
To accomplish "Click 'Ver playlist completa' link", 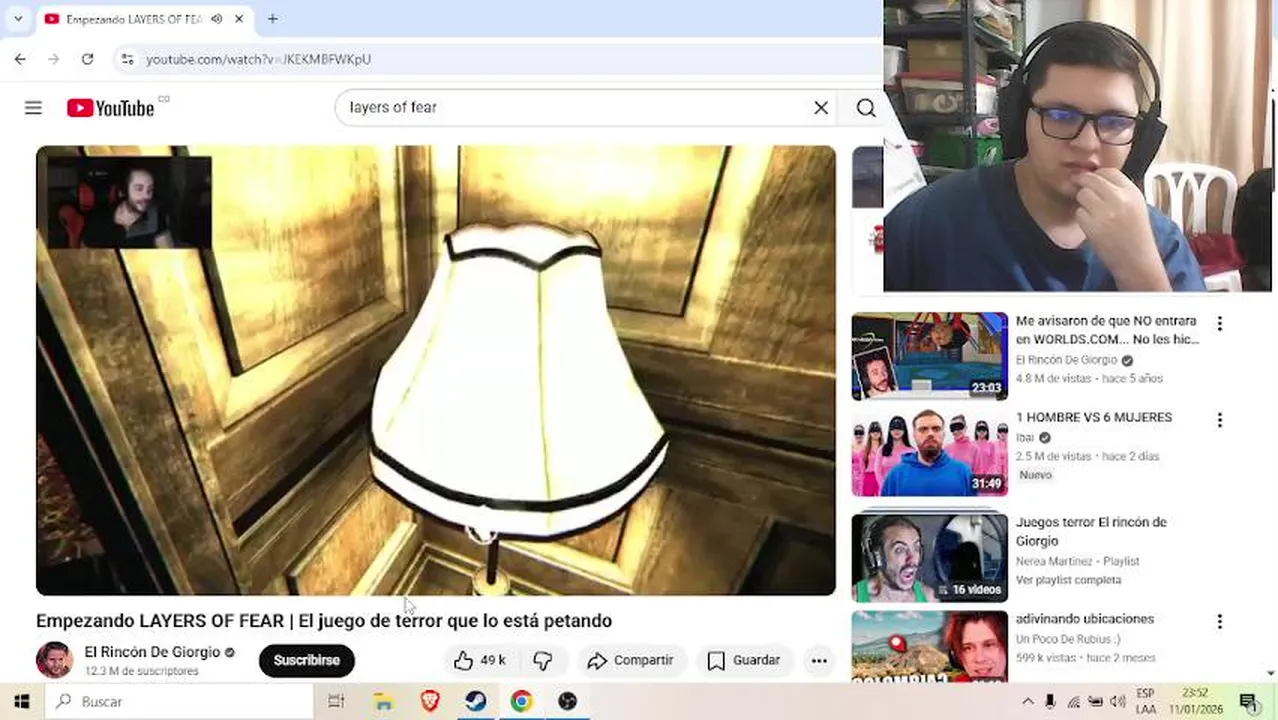I will click(x=1068, y=580).
